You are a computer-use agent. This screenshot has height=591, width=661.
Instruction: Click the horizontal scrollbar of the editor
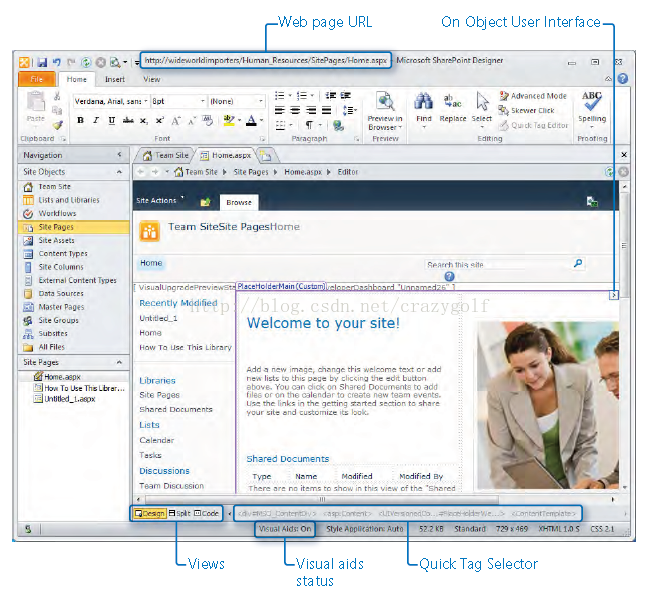(x=322, y=499)
